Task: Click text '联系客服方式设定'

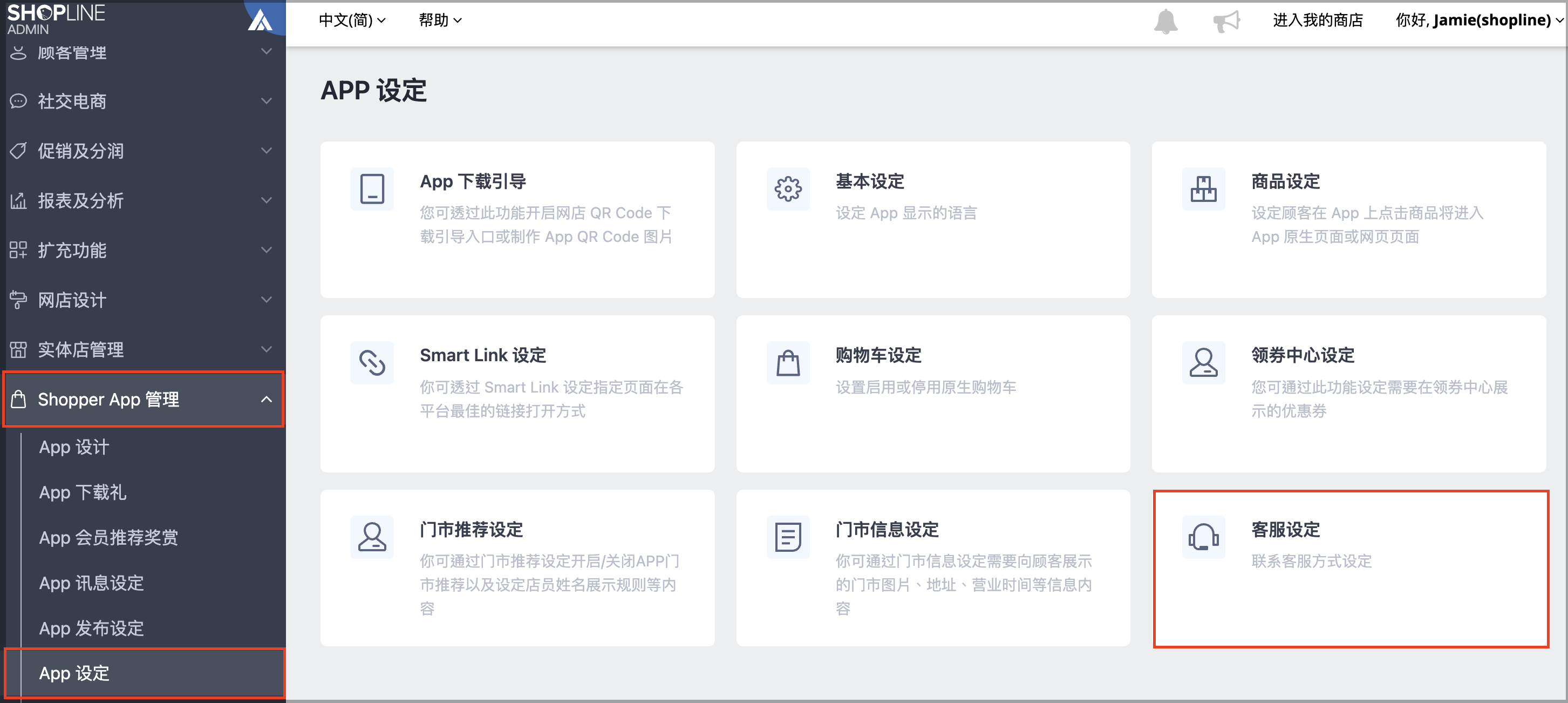Action: (1311, 561)
